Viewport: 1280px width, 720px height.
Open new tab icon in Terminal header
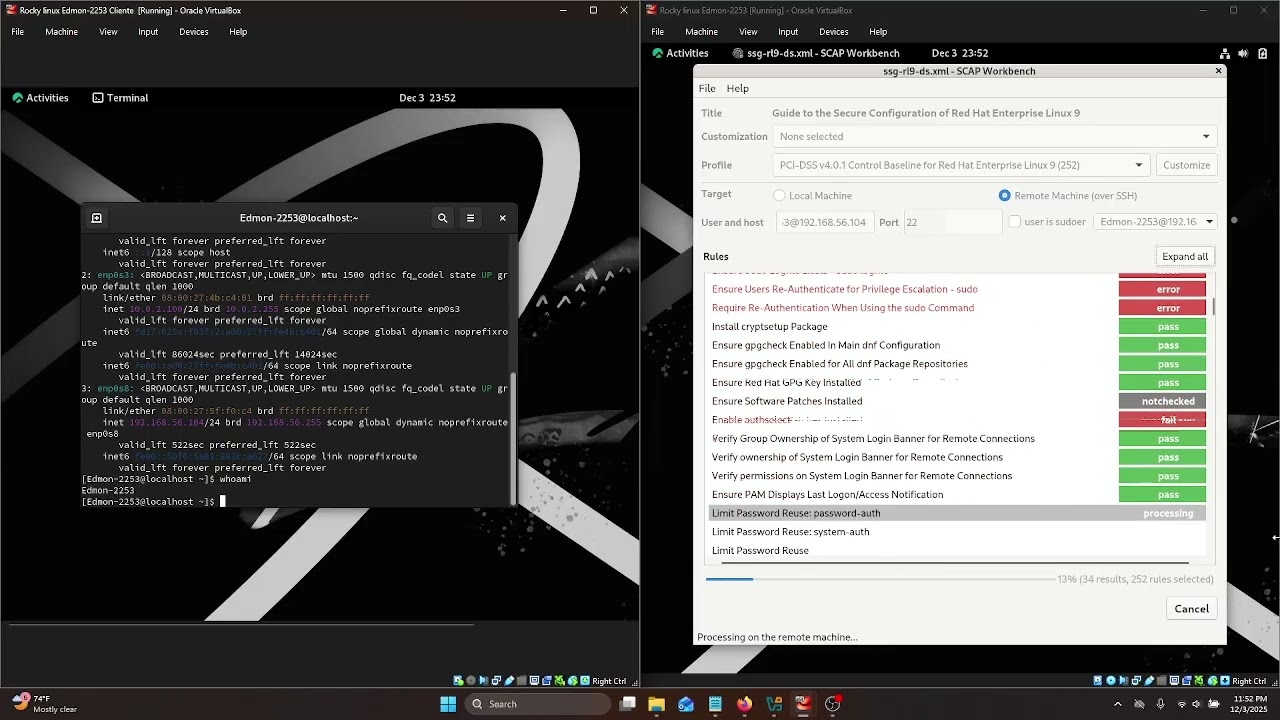click(97, 218)
